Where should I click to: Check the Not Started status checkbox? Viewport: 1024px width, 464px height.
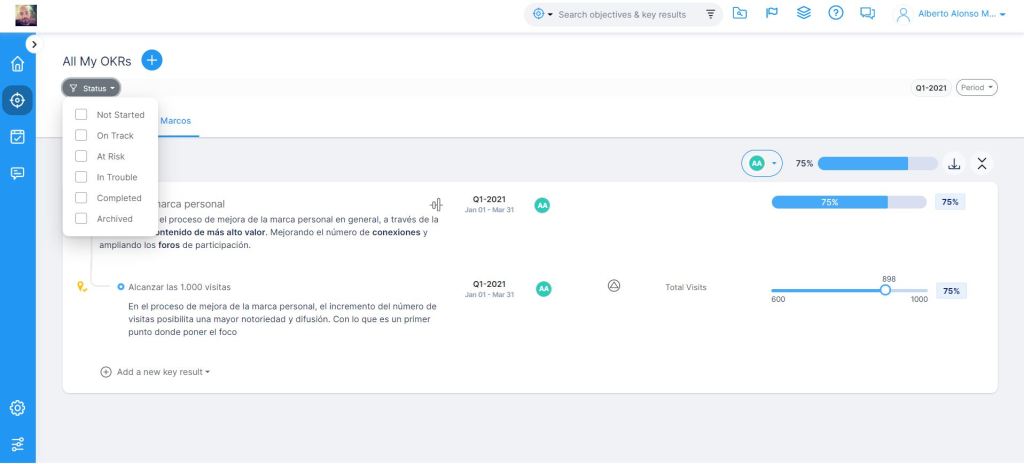pyautogui.click(x=81, y=115)
